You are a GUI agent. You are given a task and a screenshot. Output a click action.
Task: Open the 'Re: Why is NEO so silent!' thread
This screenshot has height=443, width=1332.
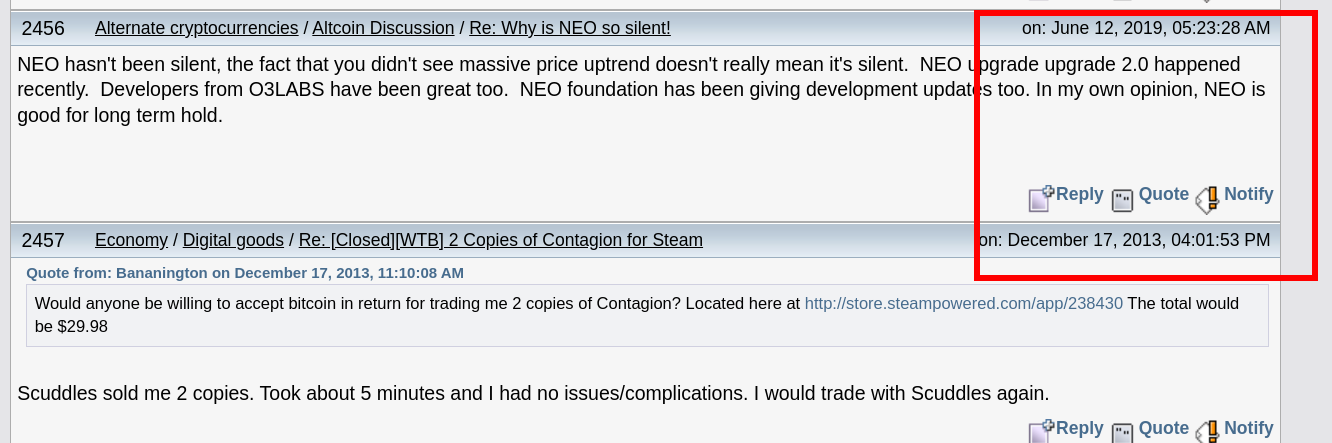[570, 28]
